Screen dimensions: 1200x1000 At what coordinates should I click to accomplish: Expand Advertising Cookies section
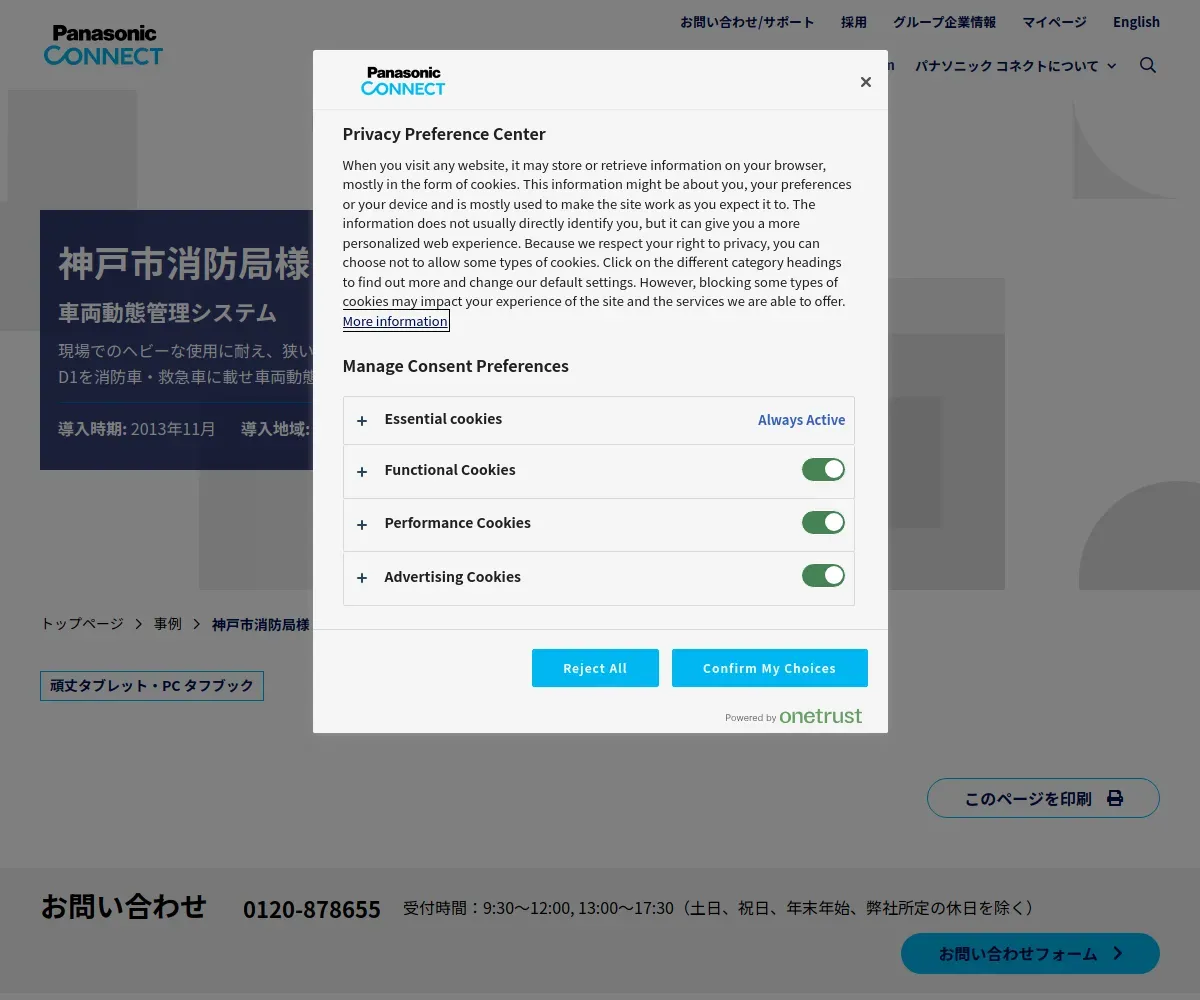coord(599,578)
